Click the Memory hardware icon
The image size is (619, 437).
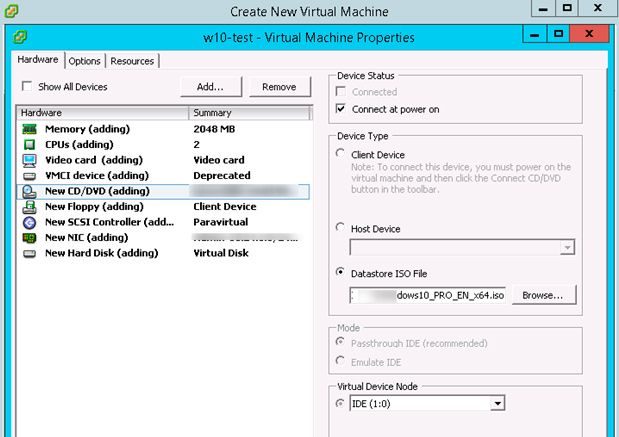(30, 129)
